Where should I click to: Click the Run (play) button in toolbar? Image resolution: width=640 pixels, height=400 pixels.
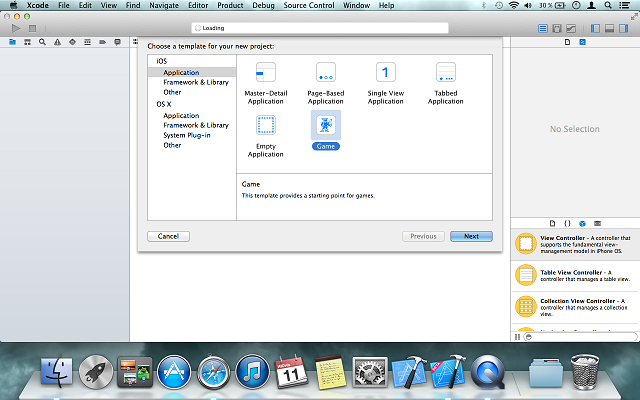tap(16, 28)
